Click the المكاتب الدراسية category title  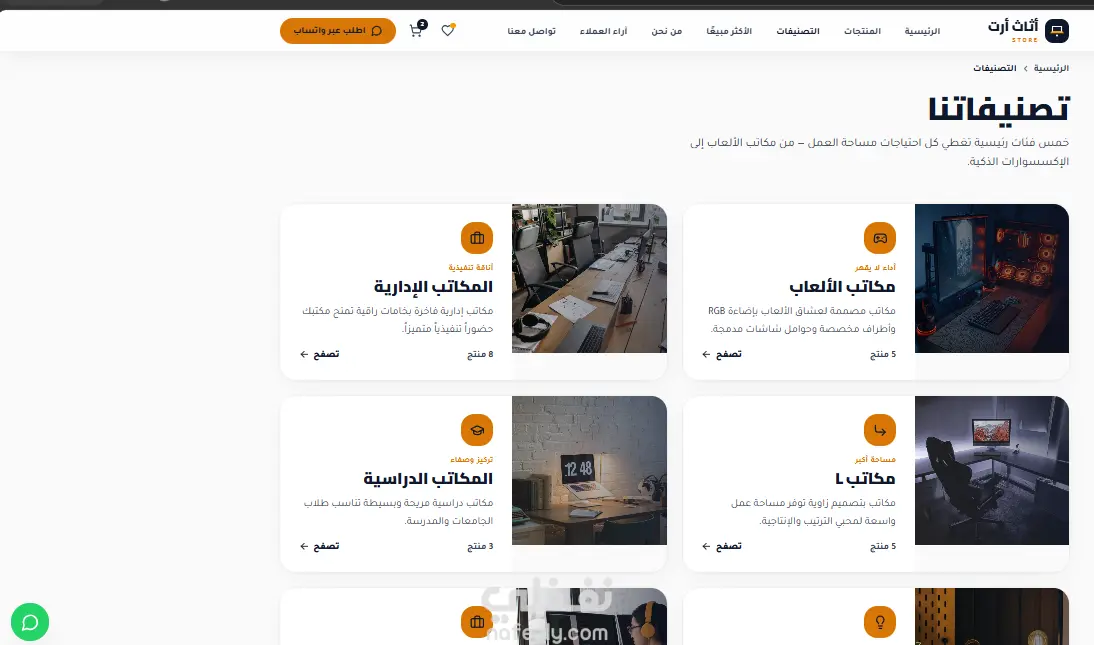428,478
